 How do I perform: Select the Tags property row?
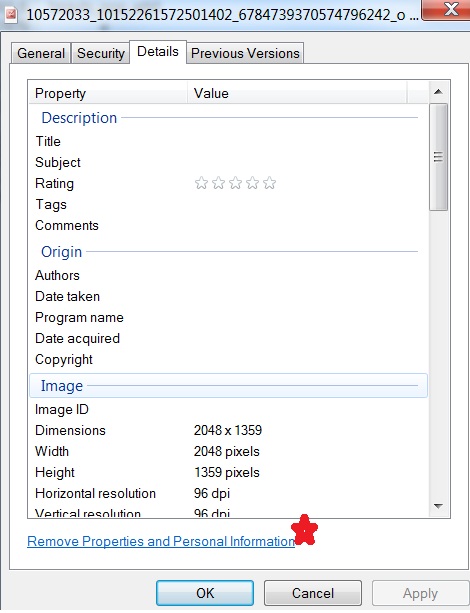229,204
